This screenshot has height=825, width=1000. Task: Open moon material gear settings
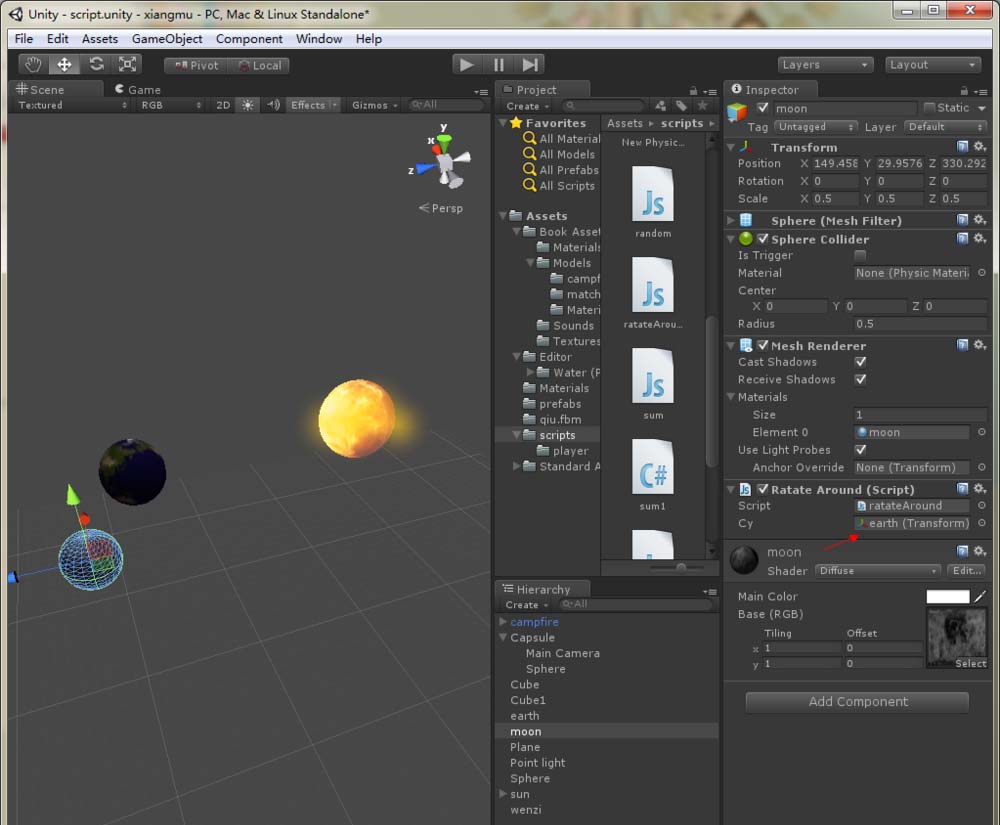click(980, 551)
